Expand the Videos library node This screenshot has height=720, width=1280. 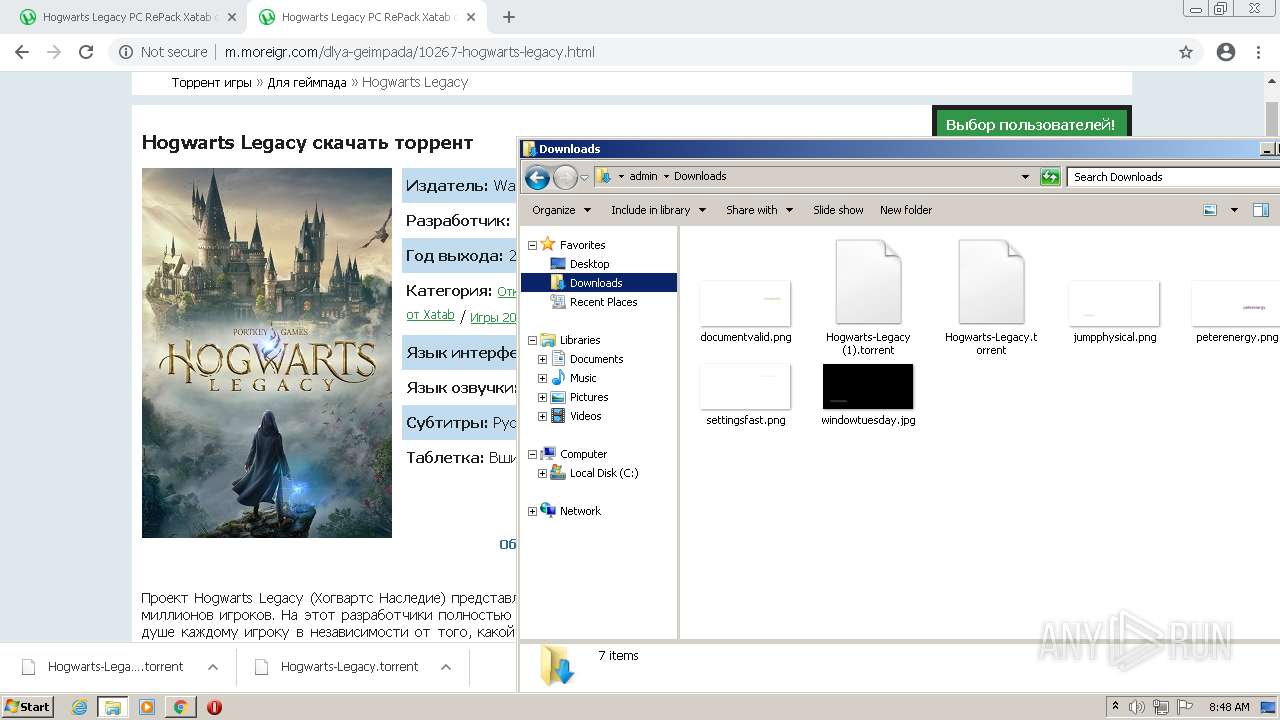click(x=542, y=416)
